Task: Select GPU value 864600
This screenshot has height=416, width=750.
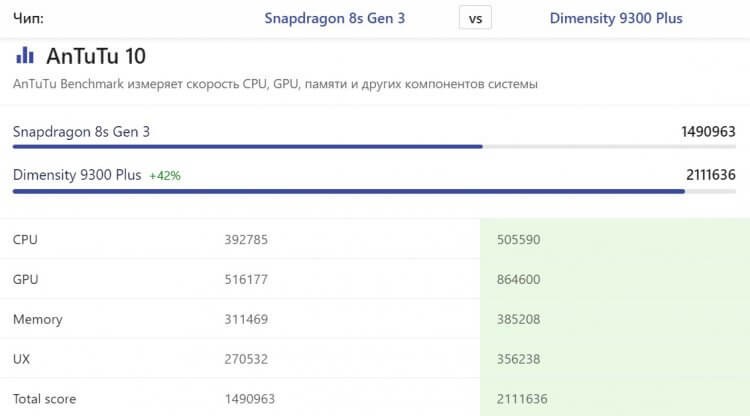Action: pyautogui.click(x=518, y=279)
